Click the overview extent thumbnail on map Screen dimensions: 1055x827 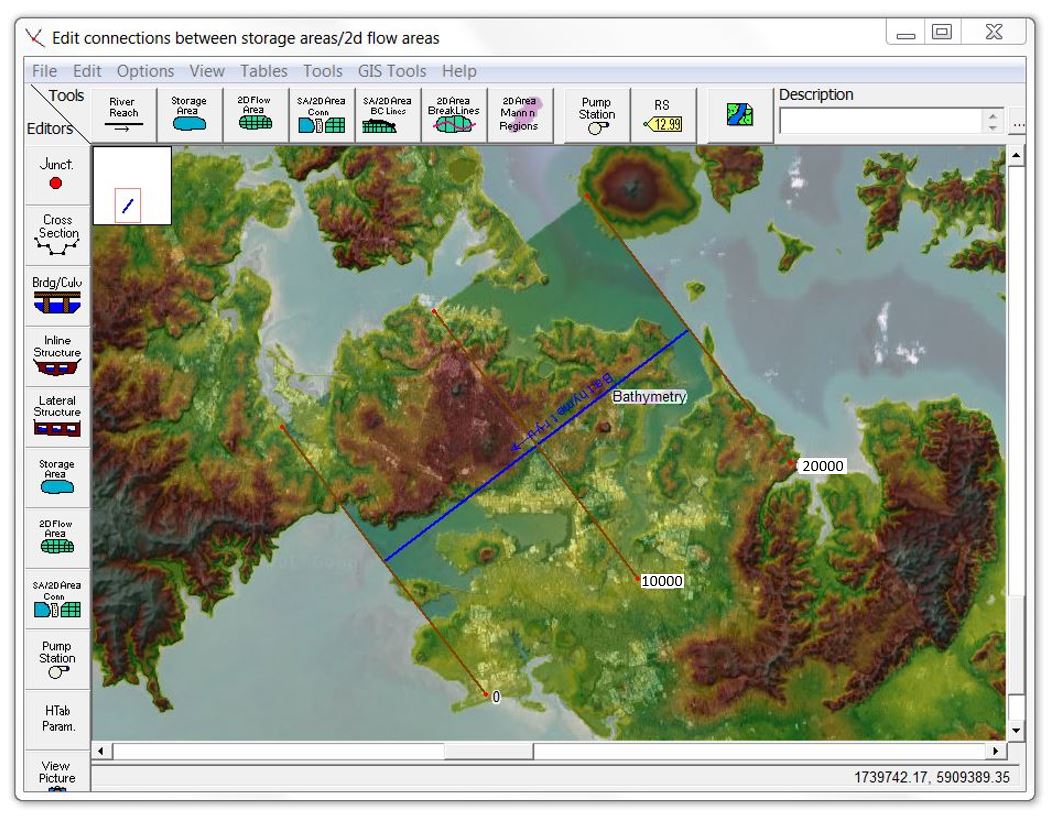pyautogui.click(x=132, y=186)
